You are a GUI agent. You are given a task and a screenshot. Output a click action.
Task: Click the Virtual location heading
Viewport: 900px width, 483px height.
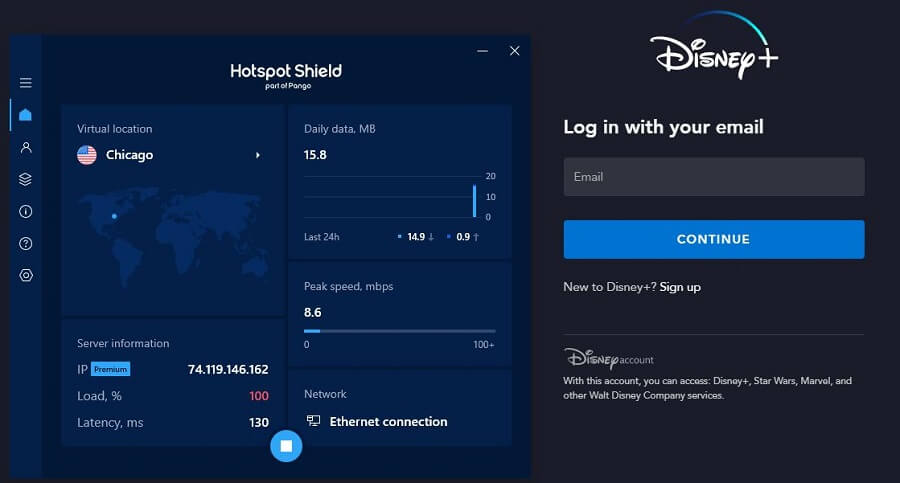coord(115,129)
